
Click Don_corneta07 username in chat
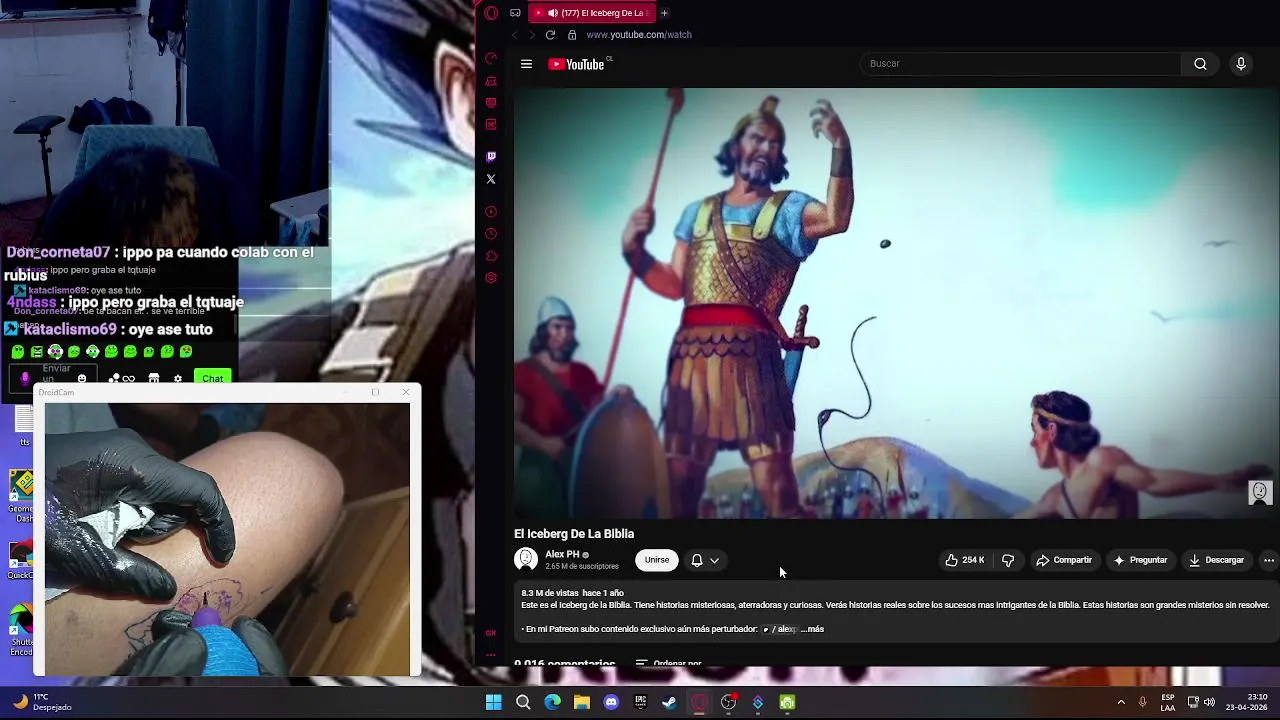pos(58,252)
